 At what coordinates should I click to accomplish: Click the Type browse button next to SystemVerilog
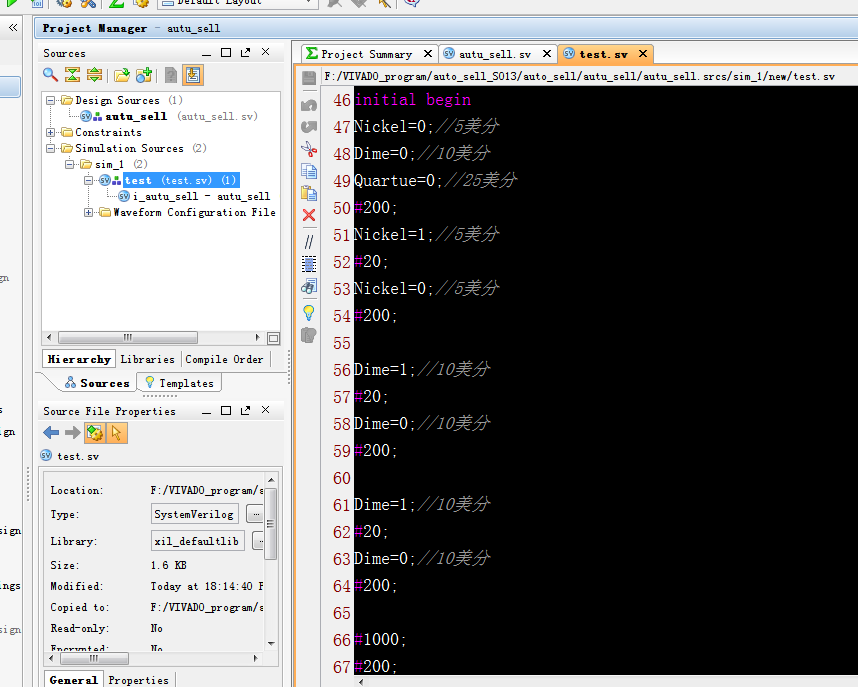(256, 514)
